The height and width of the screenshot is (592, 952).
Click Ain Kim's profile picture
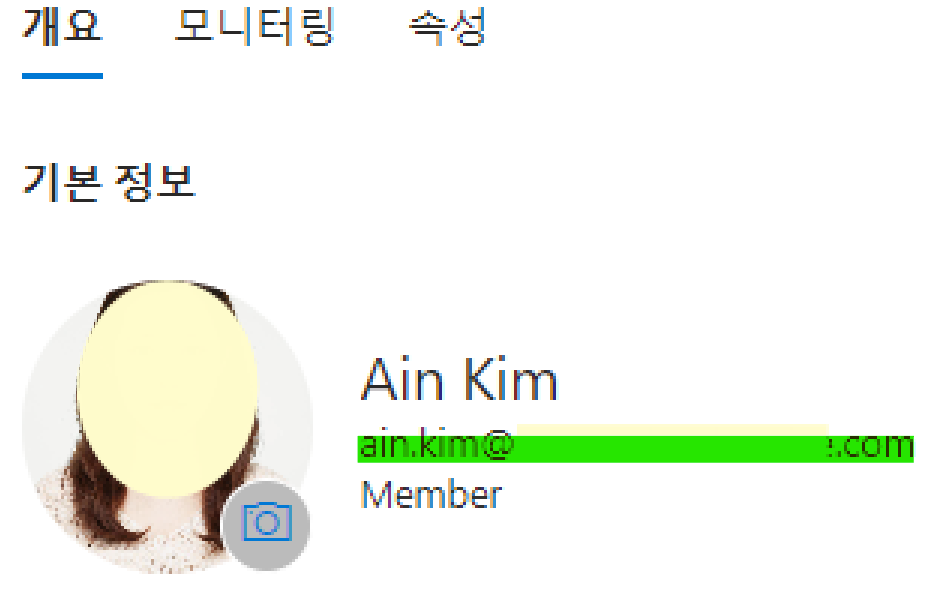click(x=168, y=426)
